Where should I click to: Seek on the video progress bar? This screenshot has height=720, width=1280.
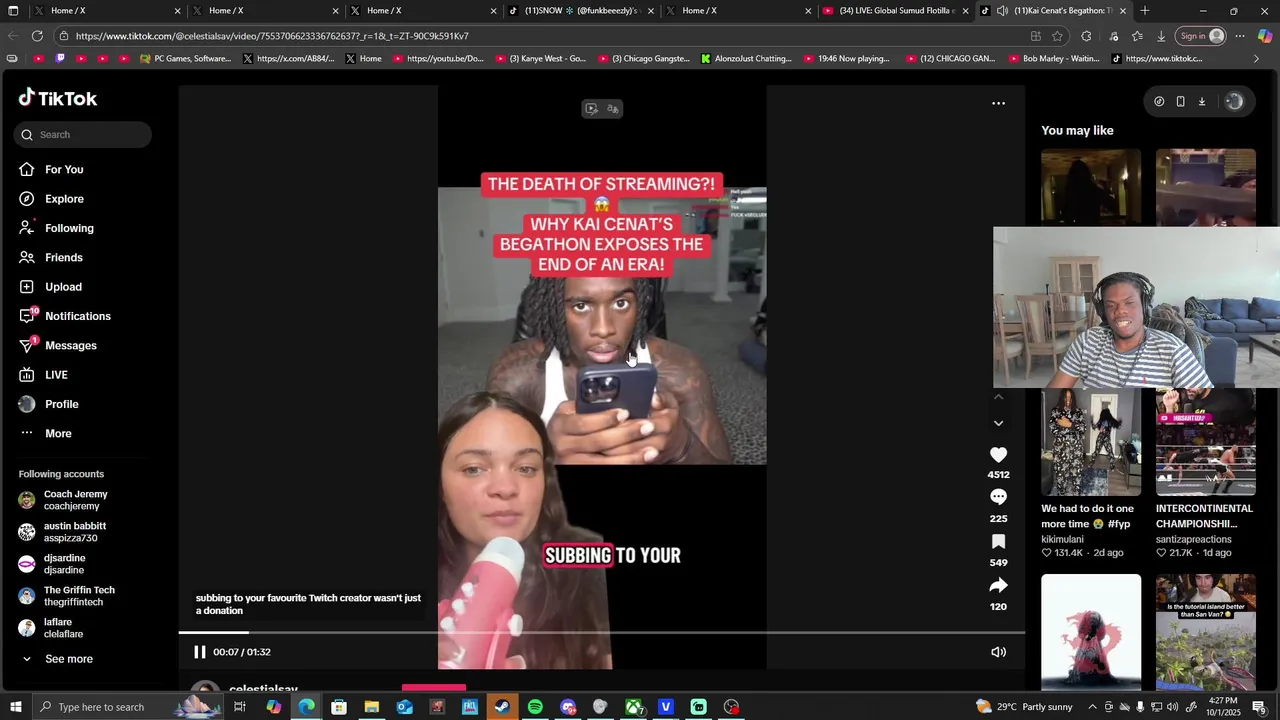tap(602, 632)
